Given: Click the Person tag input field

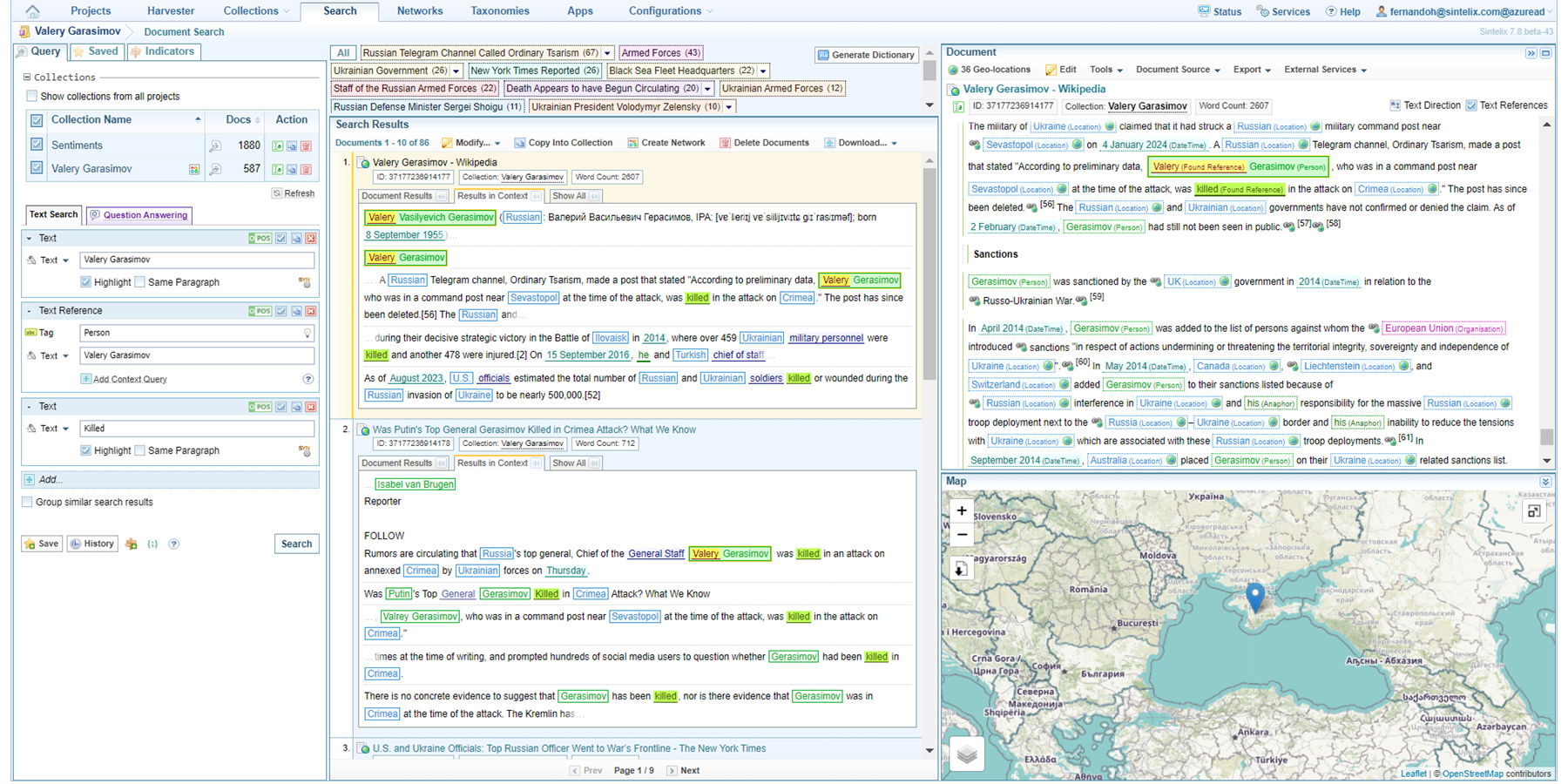Looking at the screenshot, I should [197, 333].
